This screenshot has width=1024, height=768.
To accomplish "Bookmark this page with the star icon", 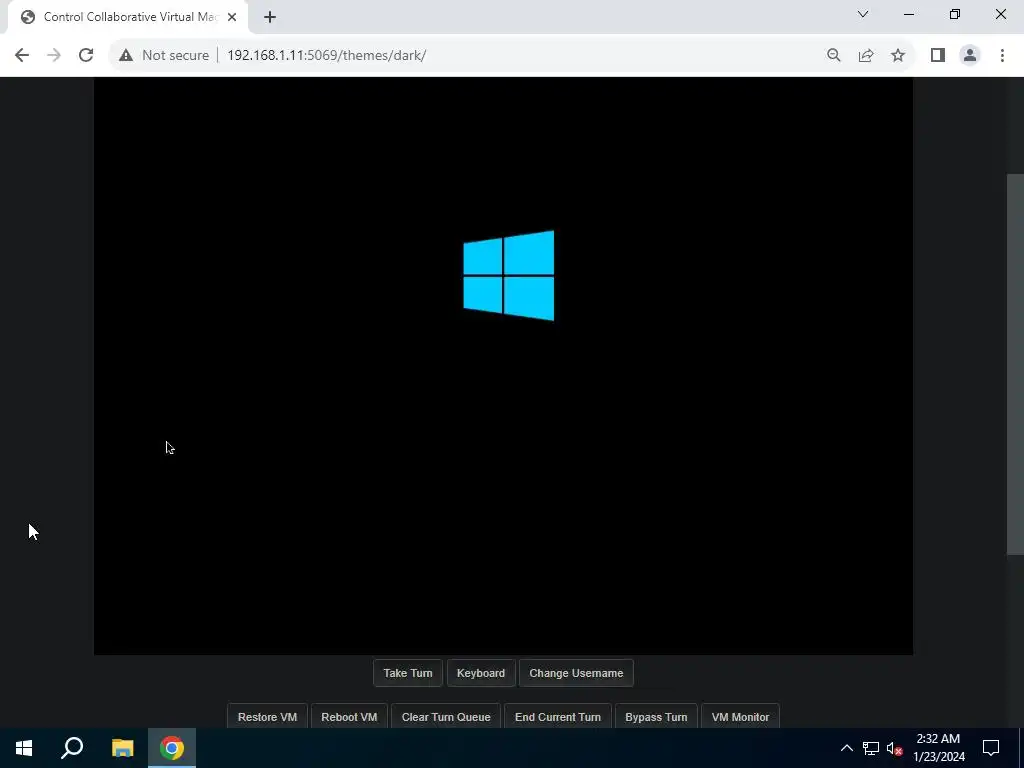I will point(898,56).
